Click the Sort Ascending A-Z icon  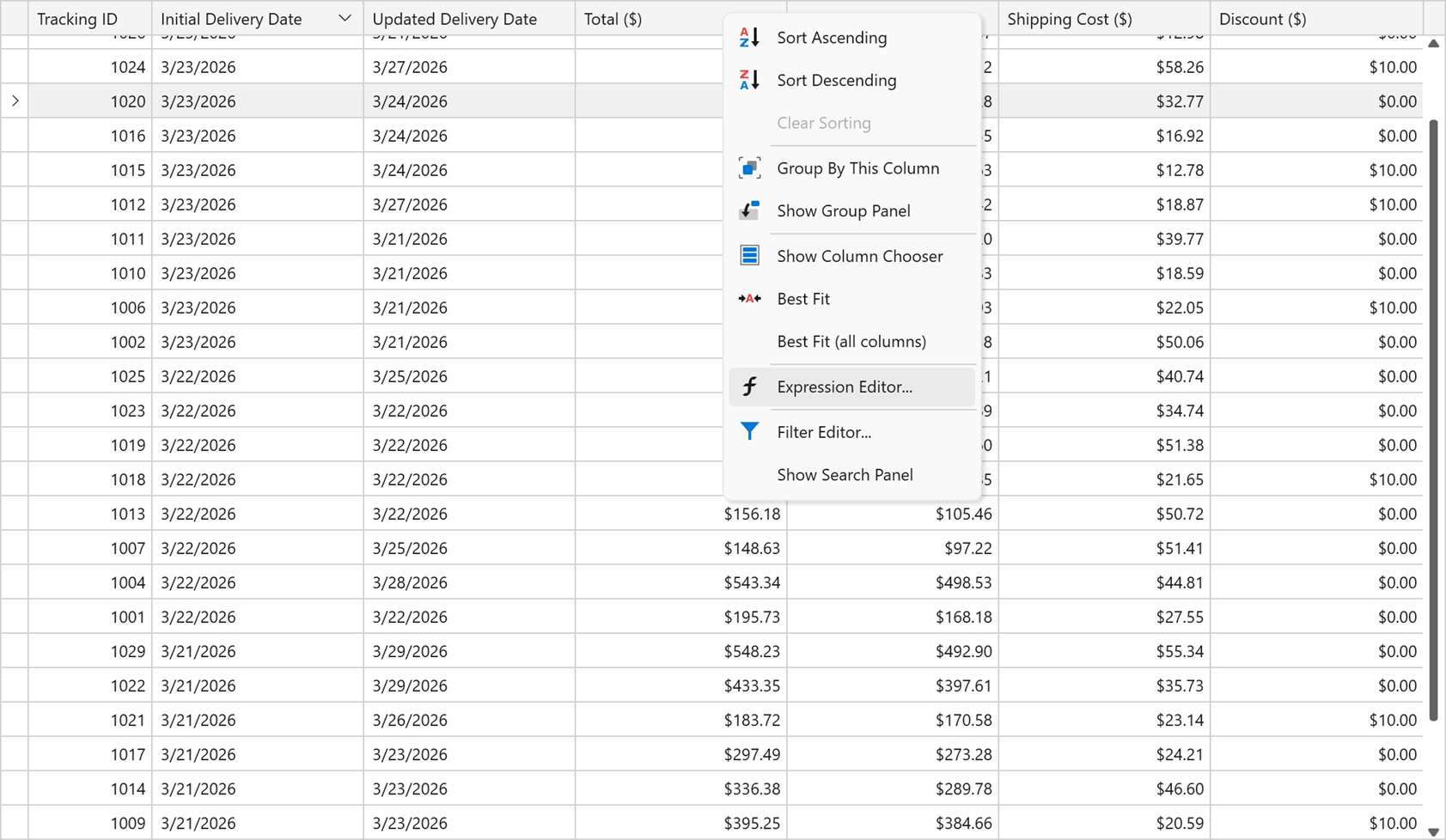pyautogui.click(x=749, y=37)
